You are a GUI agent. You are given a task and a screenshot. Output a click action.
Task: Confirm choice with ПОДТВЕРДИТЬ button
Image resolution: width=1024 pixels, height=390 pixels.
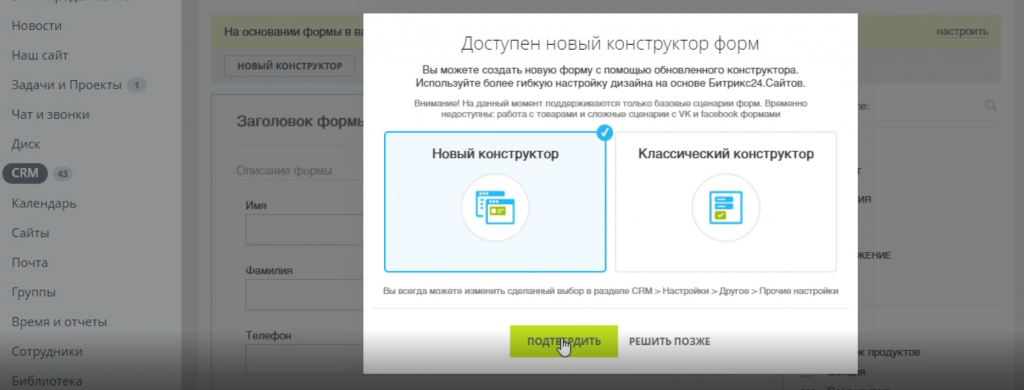point(564,342)
